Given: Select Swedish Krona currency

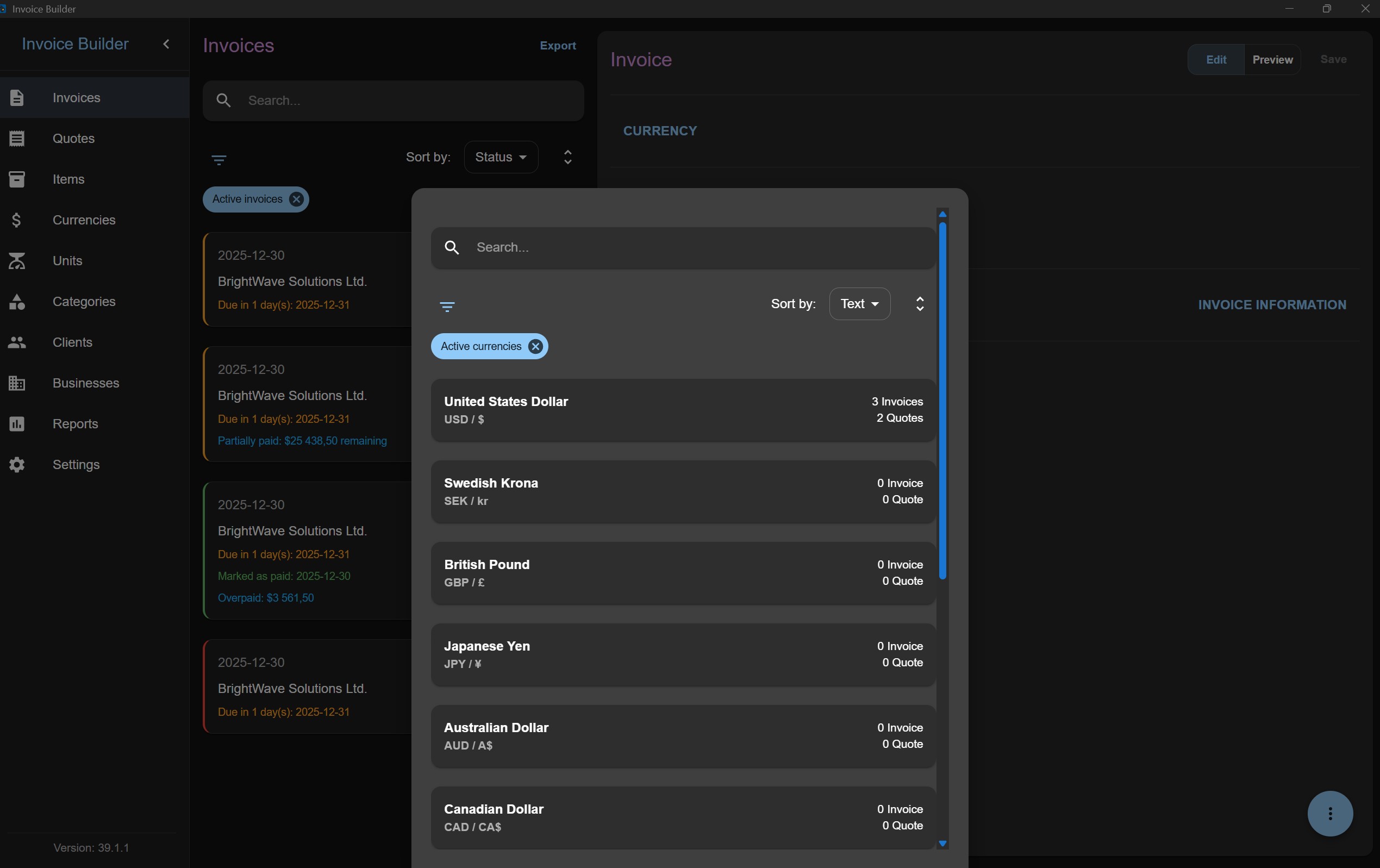Looking at the screenshot, I should (x=683, y=491).
